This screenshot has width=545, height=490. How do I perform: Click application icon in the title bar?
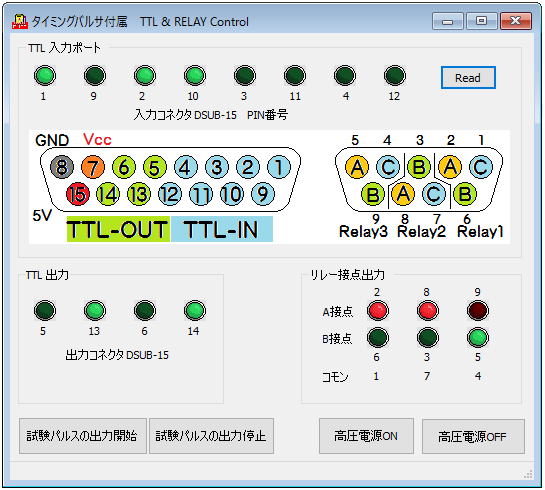pos(19,22)
